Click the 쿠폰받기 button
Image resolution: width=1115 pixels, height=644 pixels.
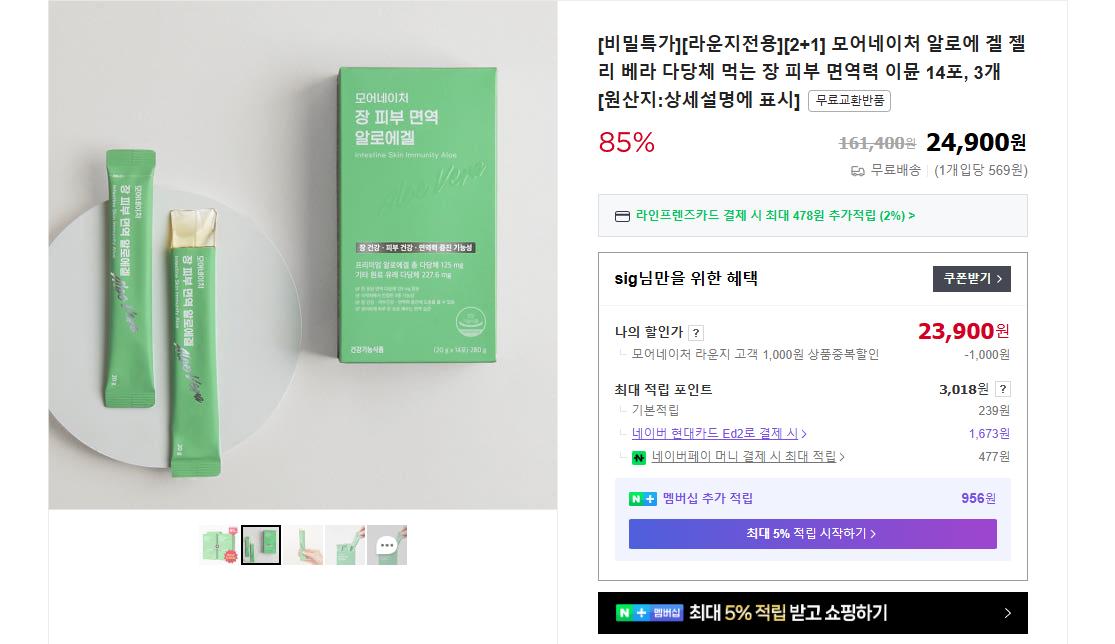(x=971, y=279)
